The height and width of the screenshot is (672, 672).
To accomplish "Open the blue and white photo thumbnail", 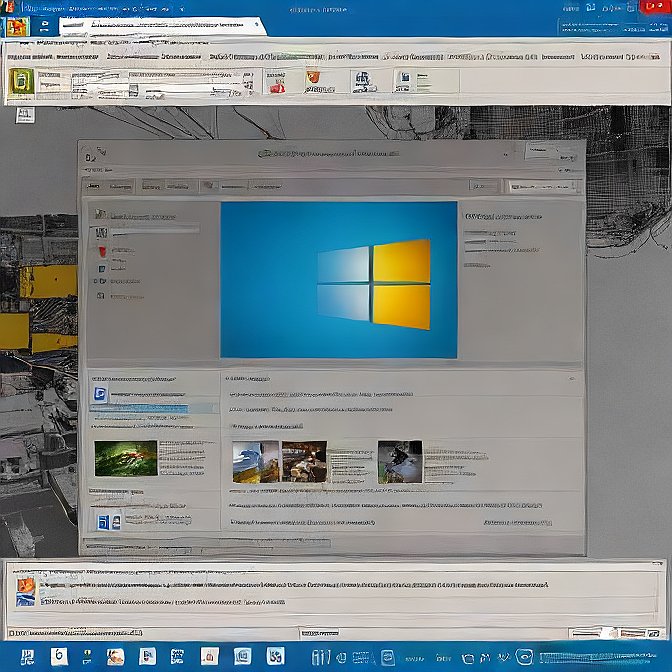I will tap(255, 462).
